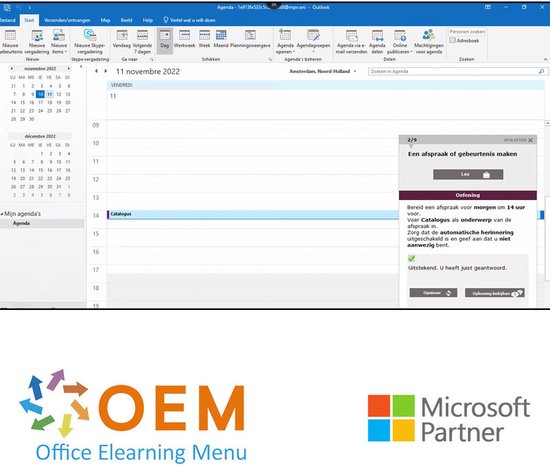Screen dimensions: 550x466
Task: Open the Beeld ribbon tab
Action: (126, 20)
